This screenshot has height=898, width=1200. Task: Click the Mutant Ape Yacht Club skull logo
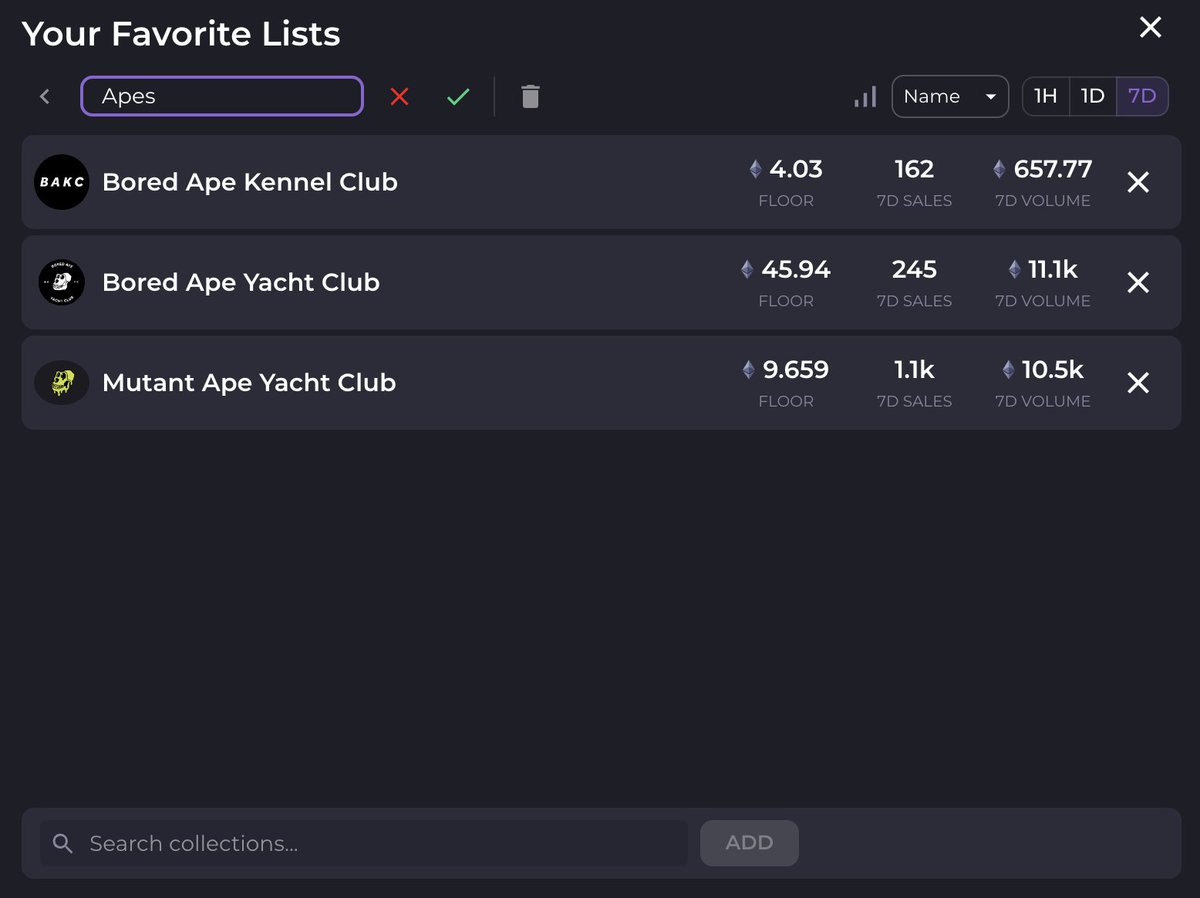tap(61, 382)
